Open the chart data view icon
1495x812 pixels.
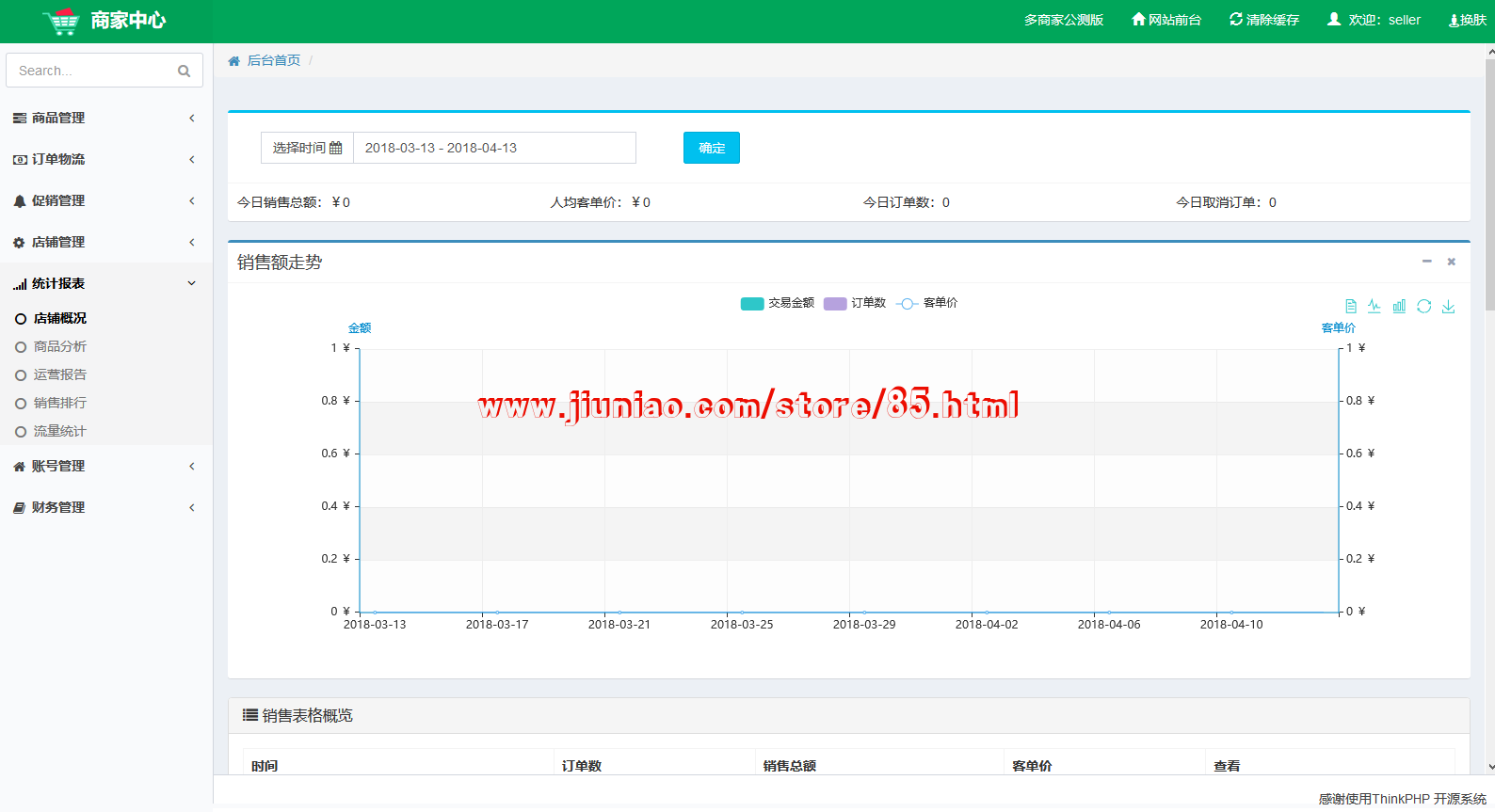tap(1350, 306)
